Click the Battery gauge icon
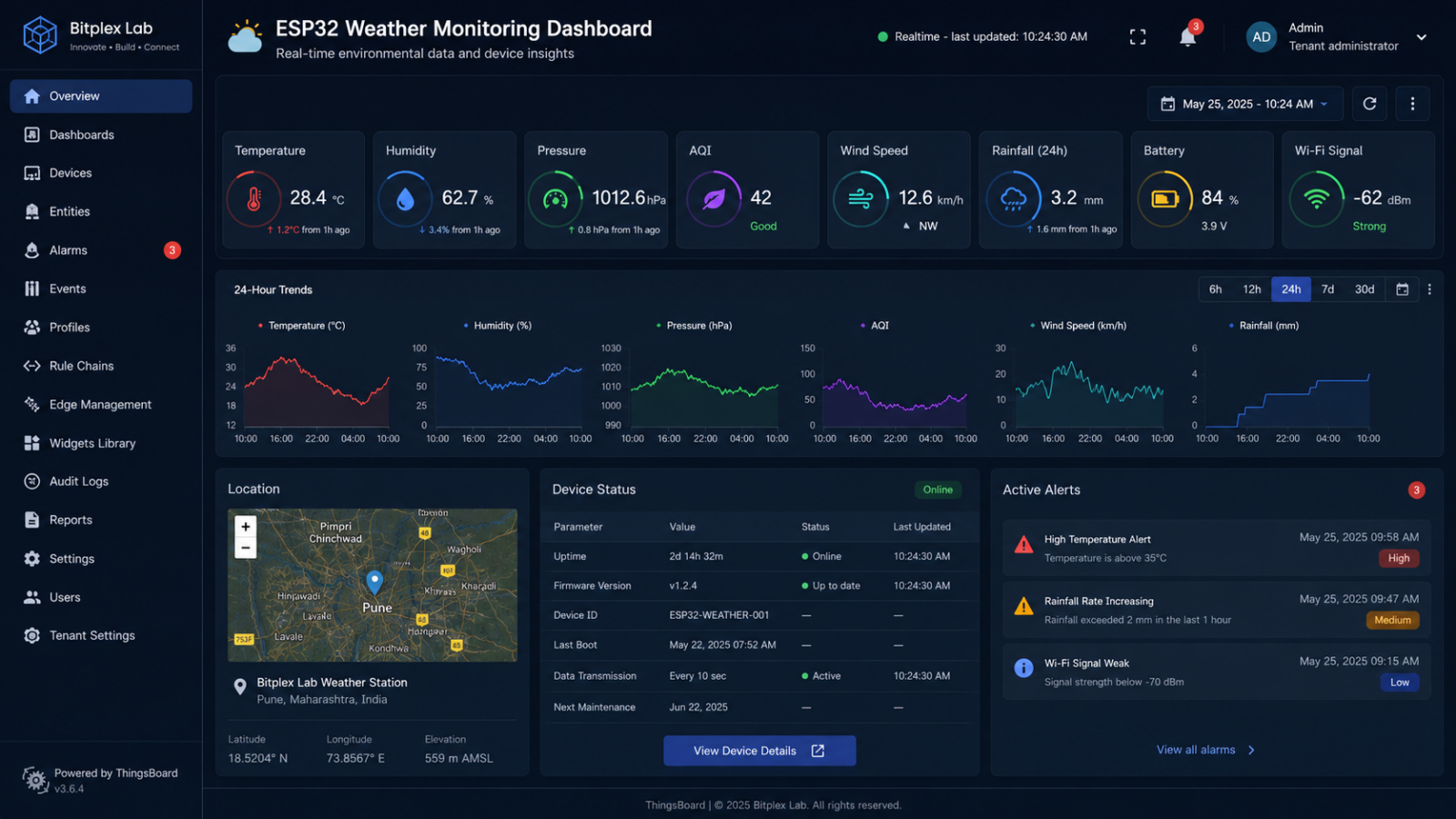The width and height of the screenshot is (1456, 819). pos(1165,199)
